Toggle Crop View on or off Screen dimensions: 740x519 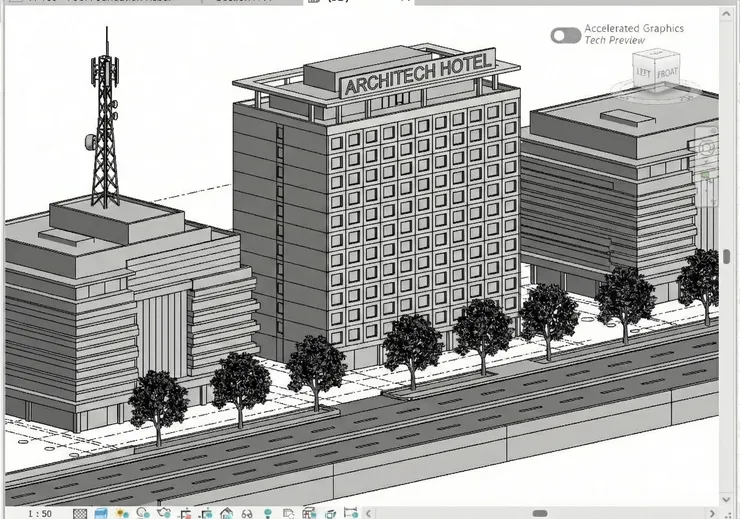[185, 513]
